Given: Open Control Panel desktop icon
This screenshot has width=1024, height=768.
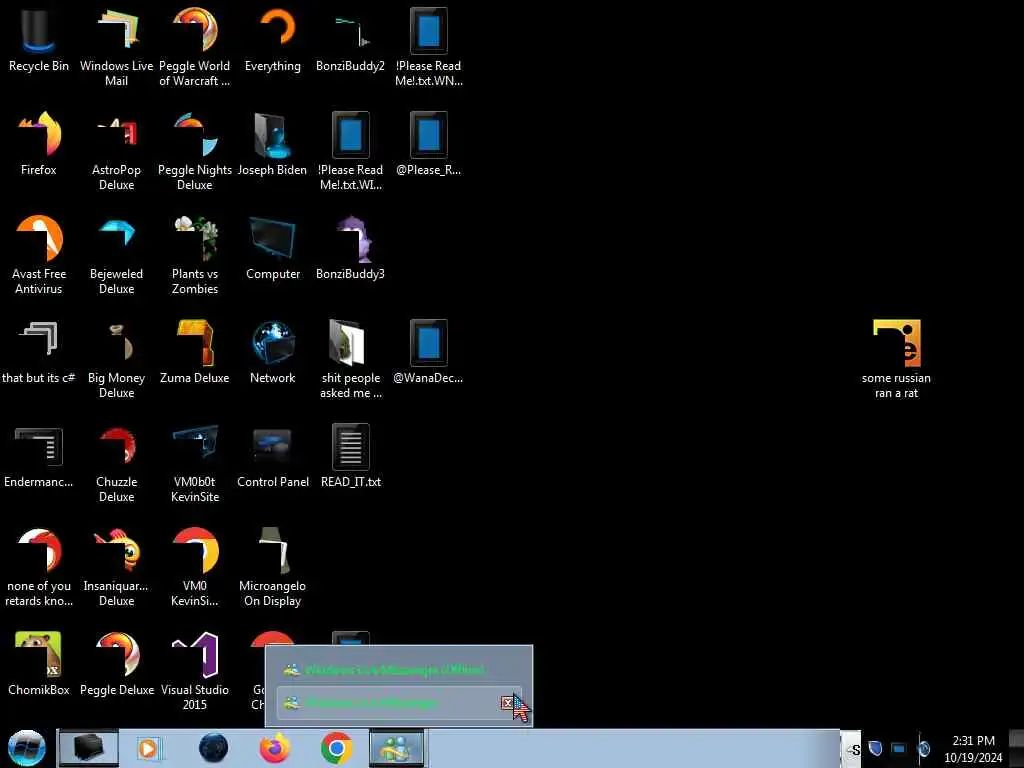Looking at the screenshot, I should pos(273,456).
